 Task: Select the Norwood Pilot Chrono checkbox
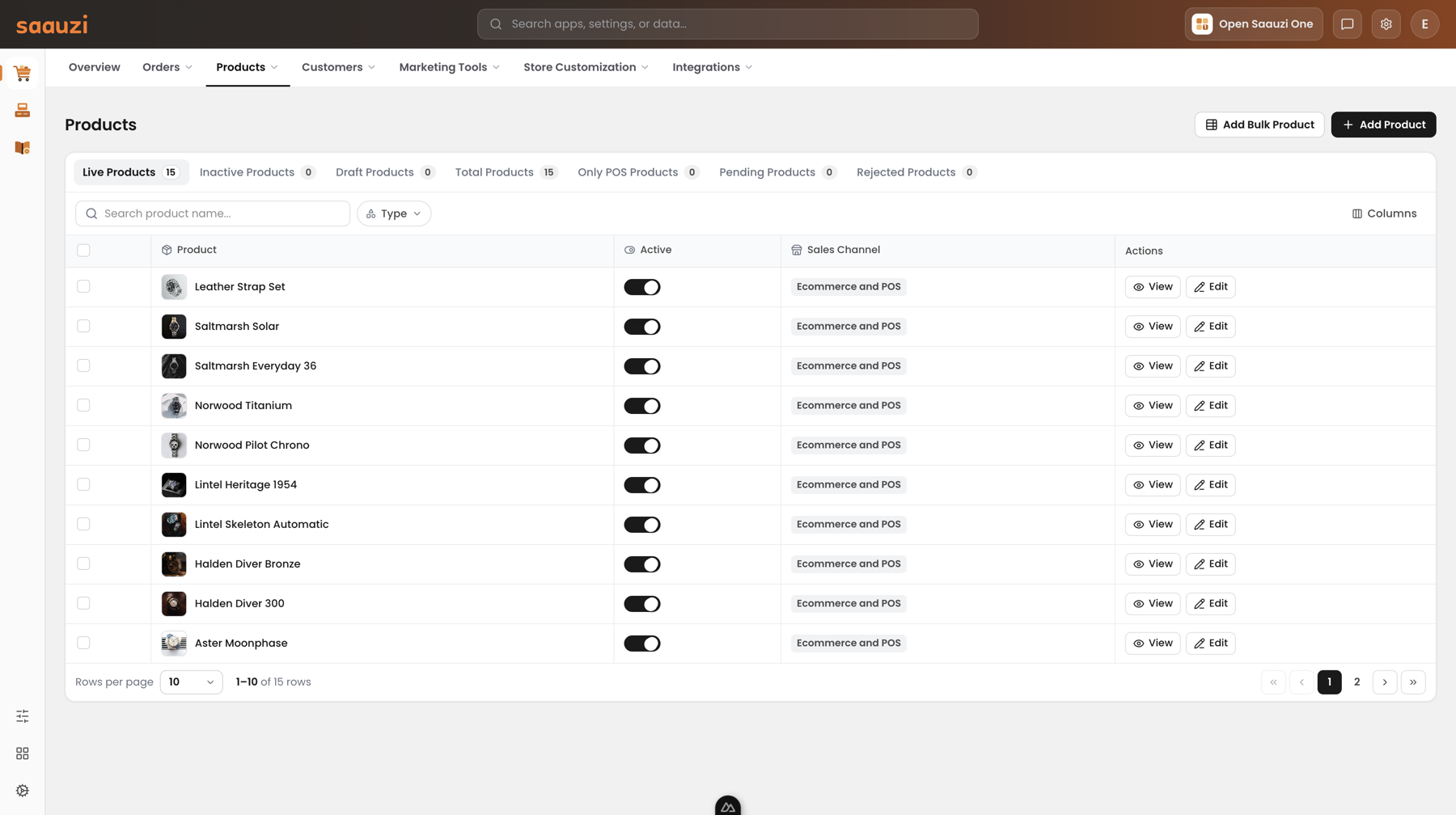click(x=83, y=446)
